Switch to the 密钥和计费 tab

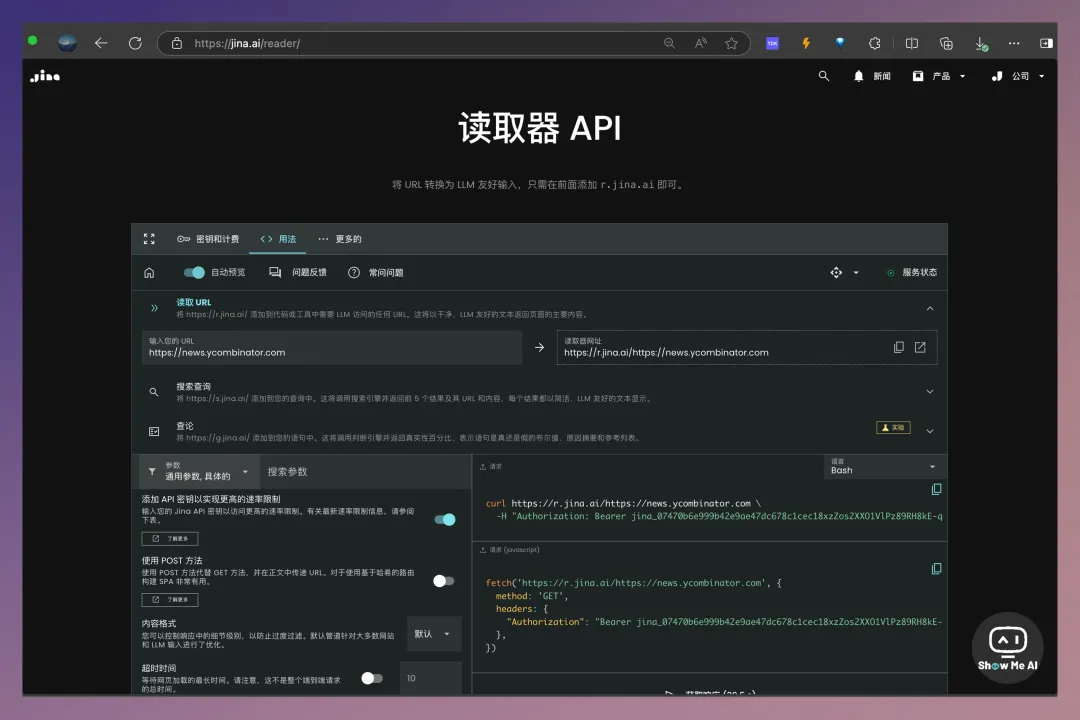[208, 239]
